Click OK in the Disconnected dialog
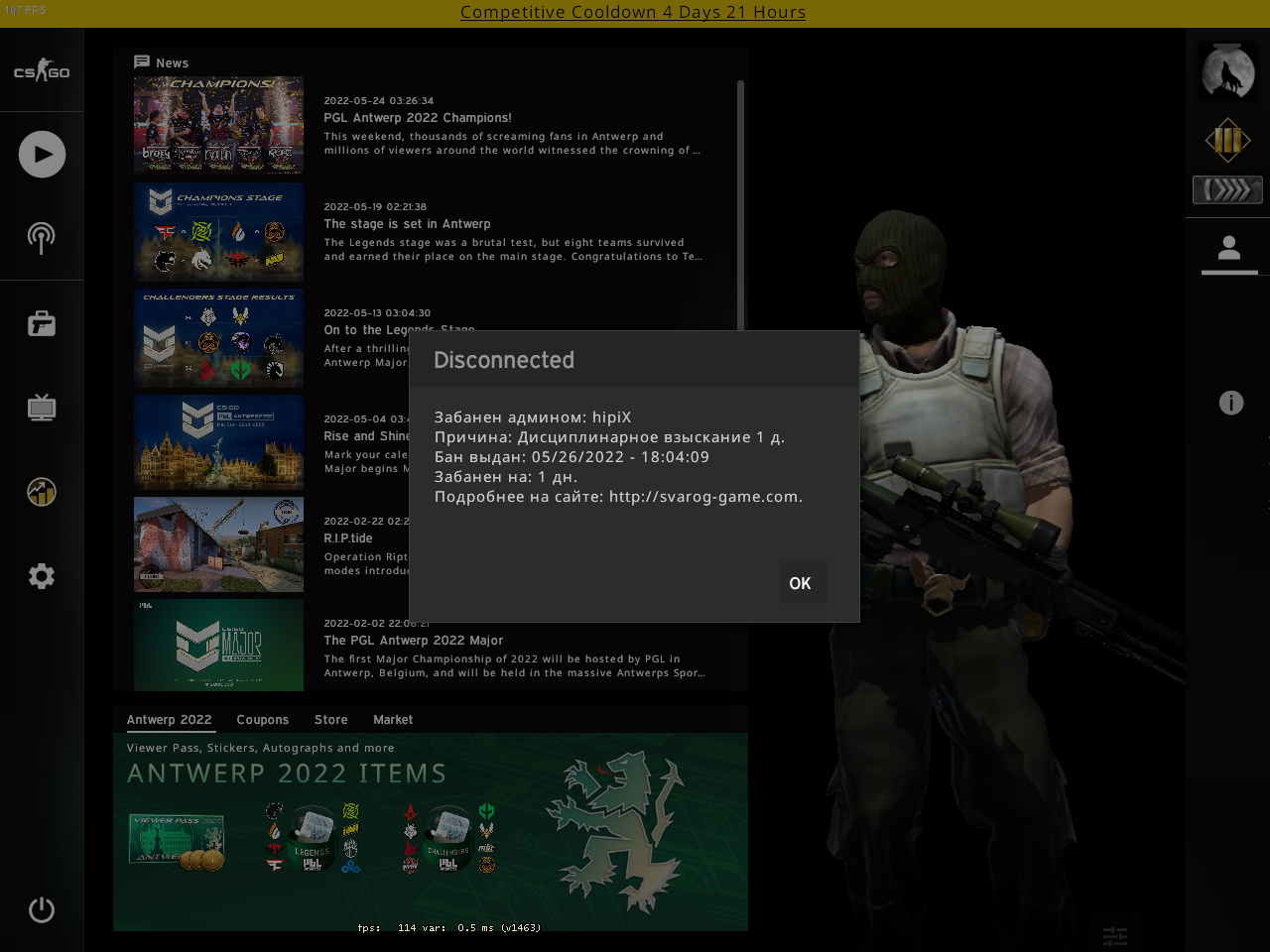This screenshot has width=1270, height=952. (801, 583)
